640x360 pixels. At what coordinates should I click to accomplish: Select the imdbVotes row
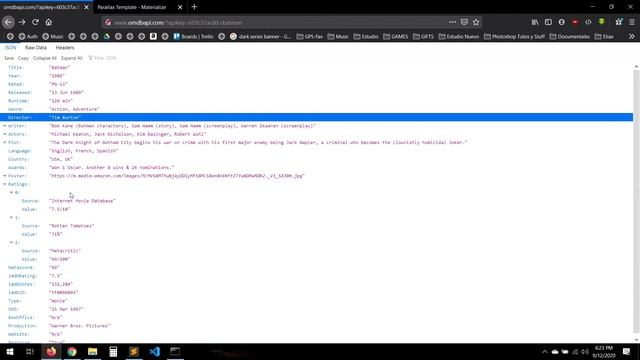(316, 284)
